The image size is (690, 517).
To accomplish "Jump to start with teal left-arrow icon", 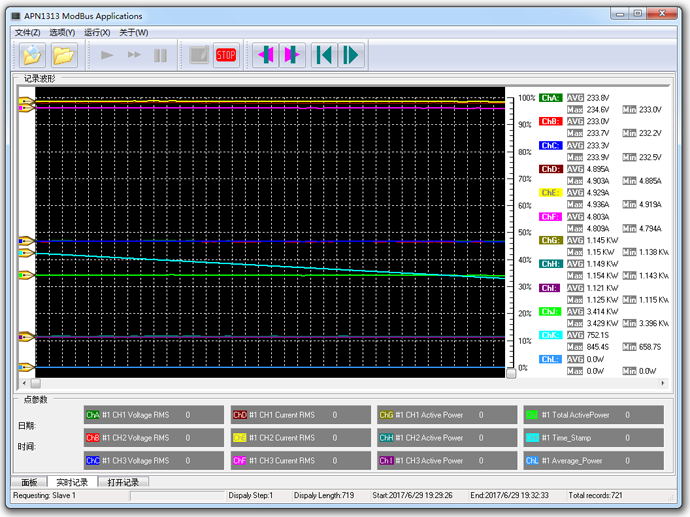I will [x=324, y=55].
